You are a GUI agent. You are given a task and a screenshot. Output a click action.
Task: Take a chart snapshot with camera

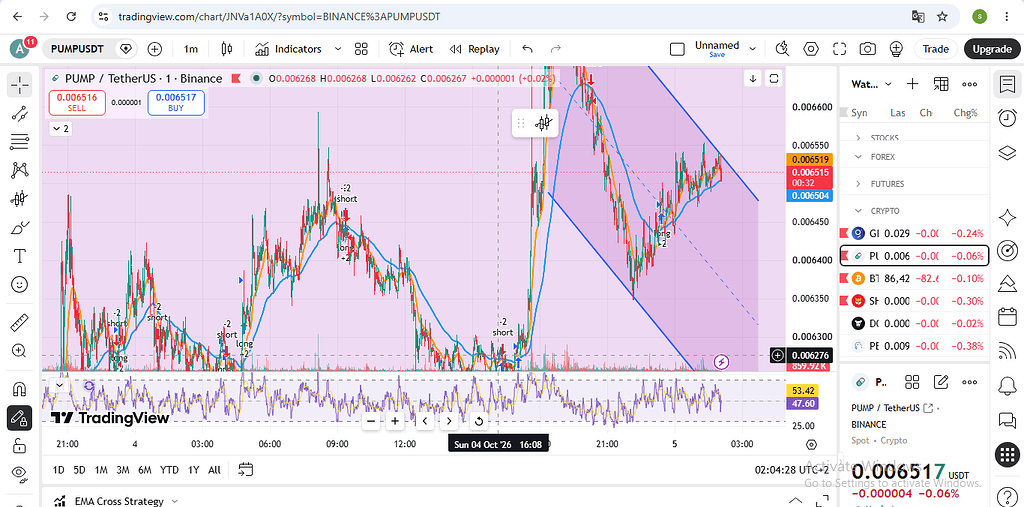click(867, 49)
